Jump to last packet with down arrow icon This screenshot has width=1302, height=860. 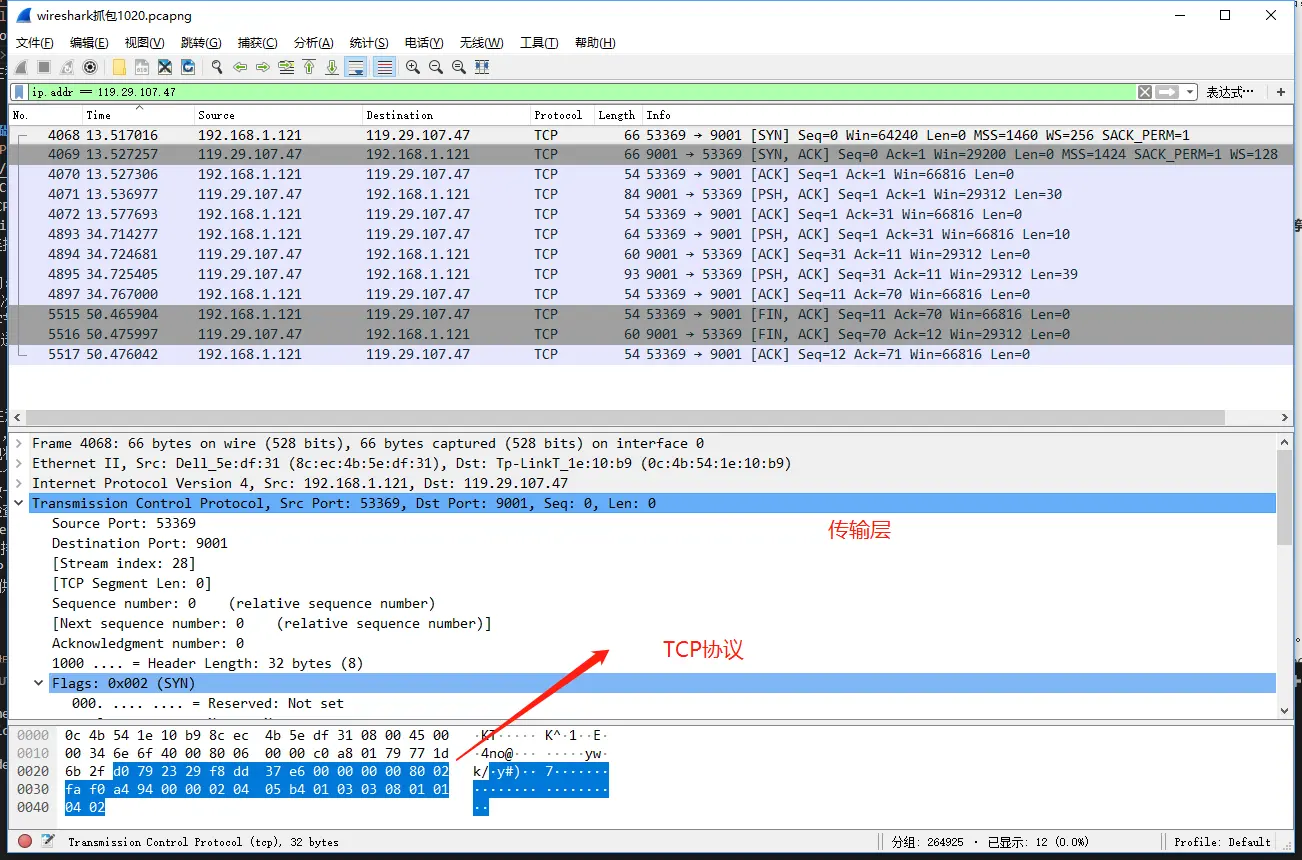tap(332, 67)
